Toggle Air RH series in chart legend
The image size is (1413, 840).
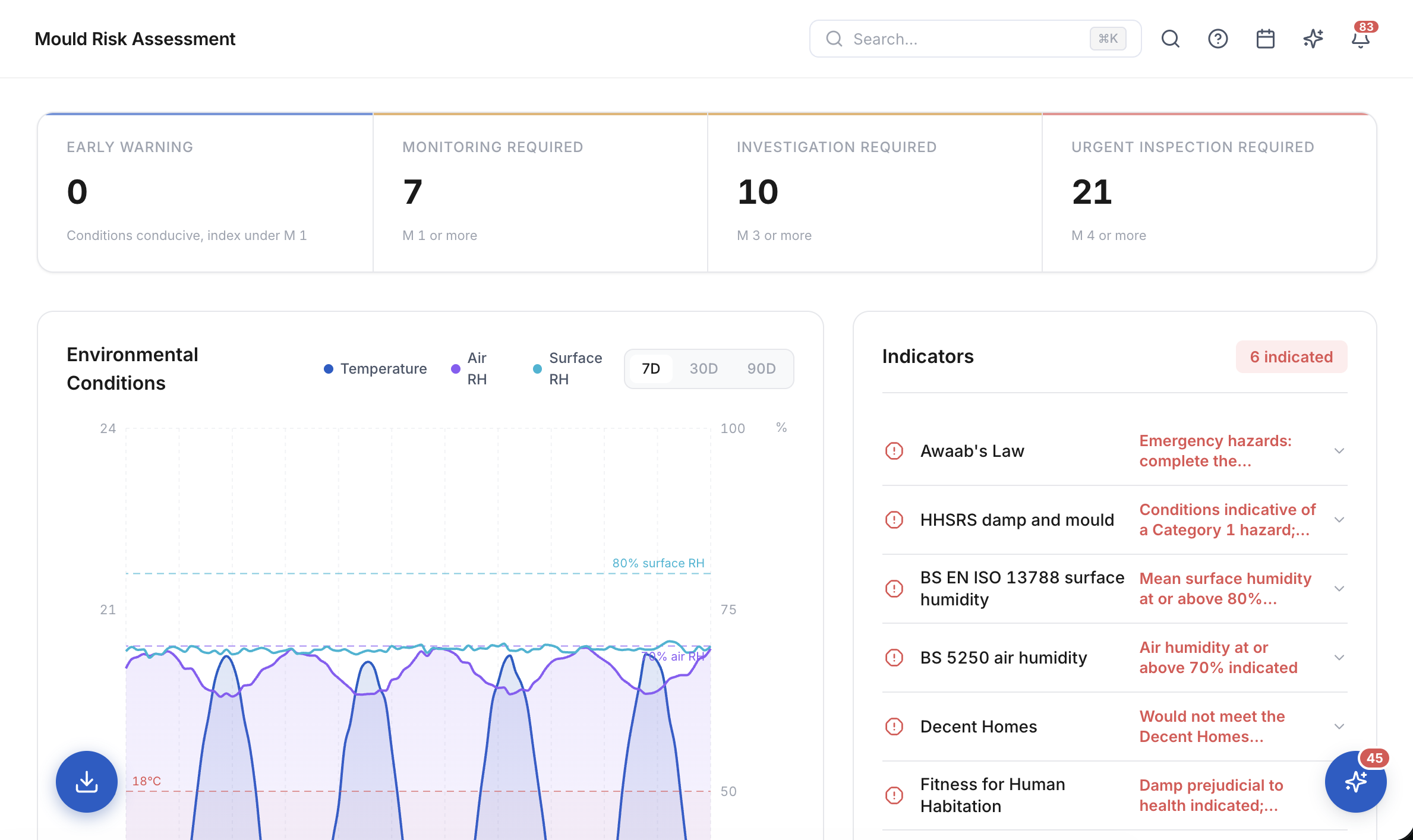point(470,369)
